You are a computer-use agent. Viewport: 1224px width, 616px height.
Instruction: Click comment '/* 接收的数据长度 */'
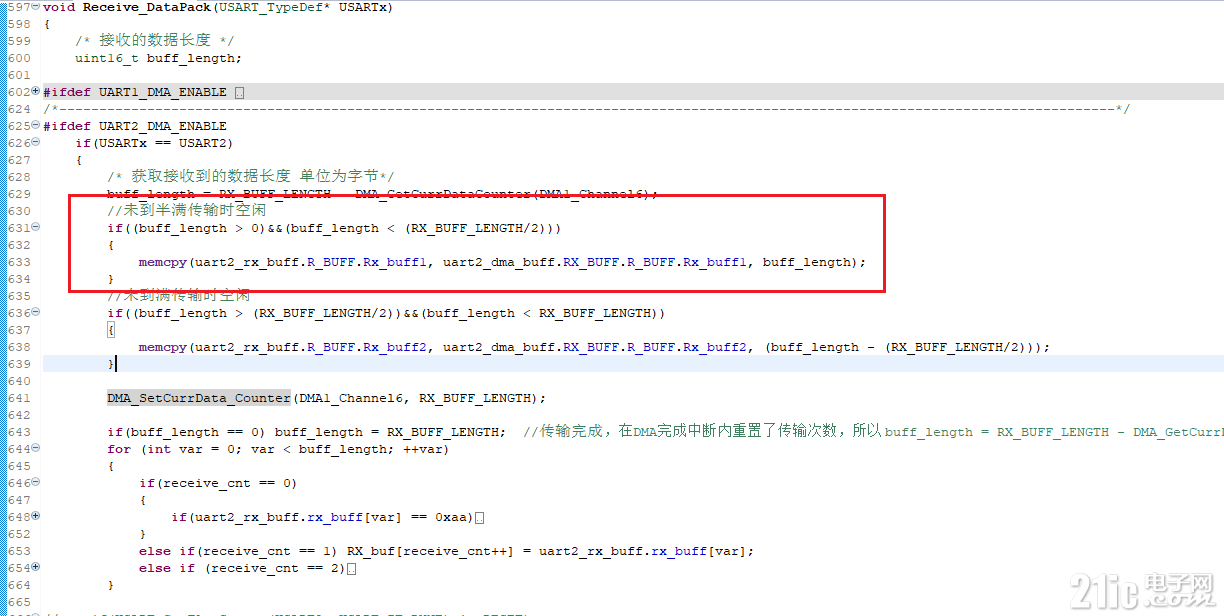[155, 40]
